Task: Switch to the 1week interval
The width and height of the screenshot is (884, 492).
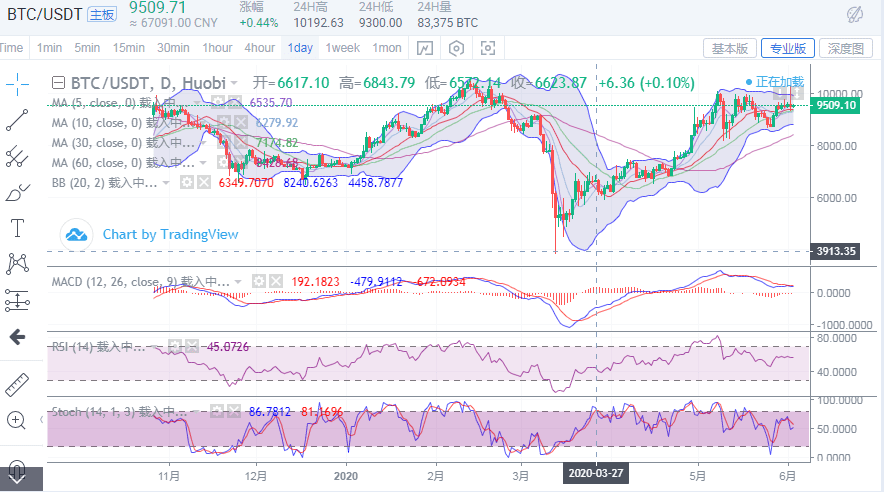Action: (342, 48)
